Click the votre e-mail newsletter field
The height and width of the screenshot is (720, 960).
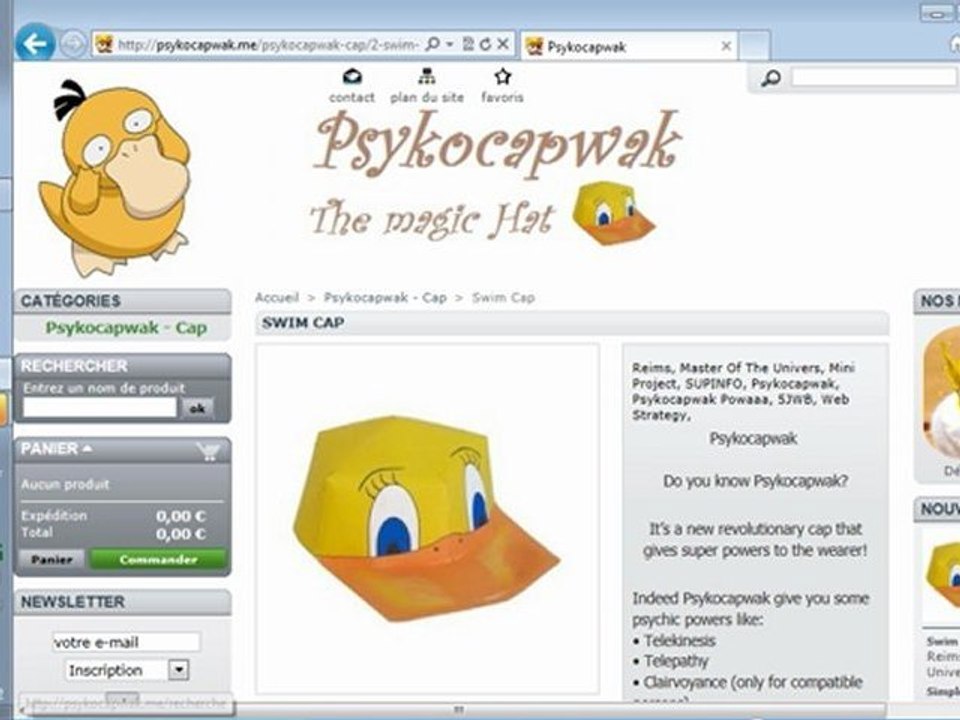pos(126,642)
